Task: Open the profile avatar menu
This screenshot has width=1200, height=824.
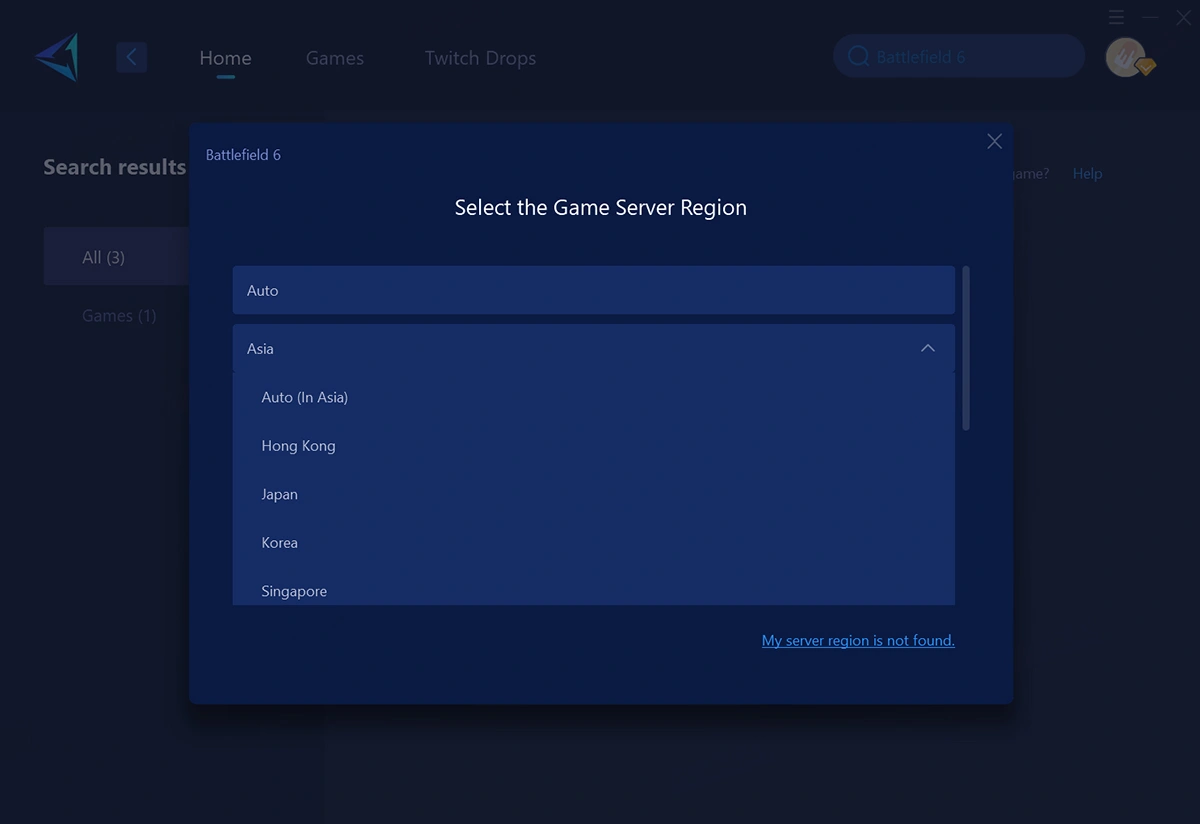Action: coord(1128,57)
